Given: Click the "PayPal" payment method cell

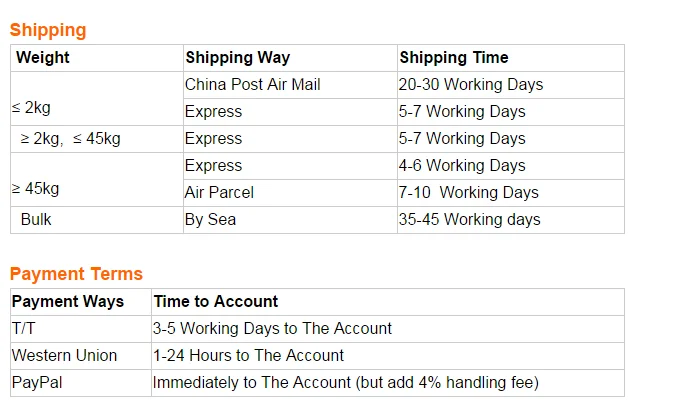Looking at the screenshot, I should (36, 383).
